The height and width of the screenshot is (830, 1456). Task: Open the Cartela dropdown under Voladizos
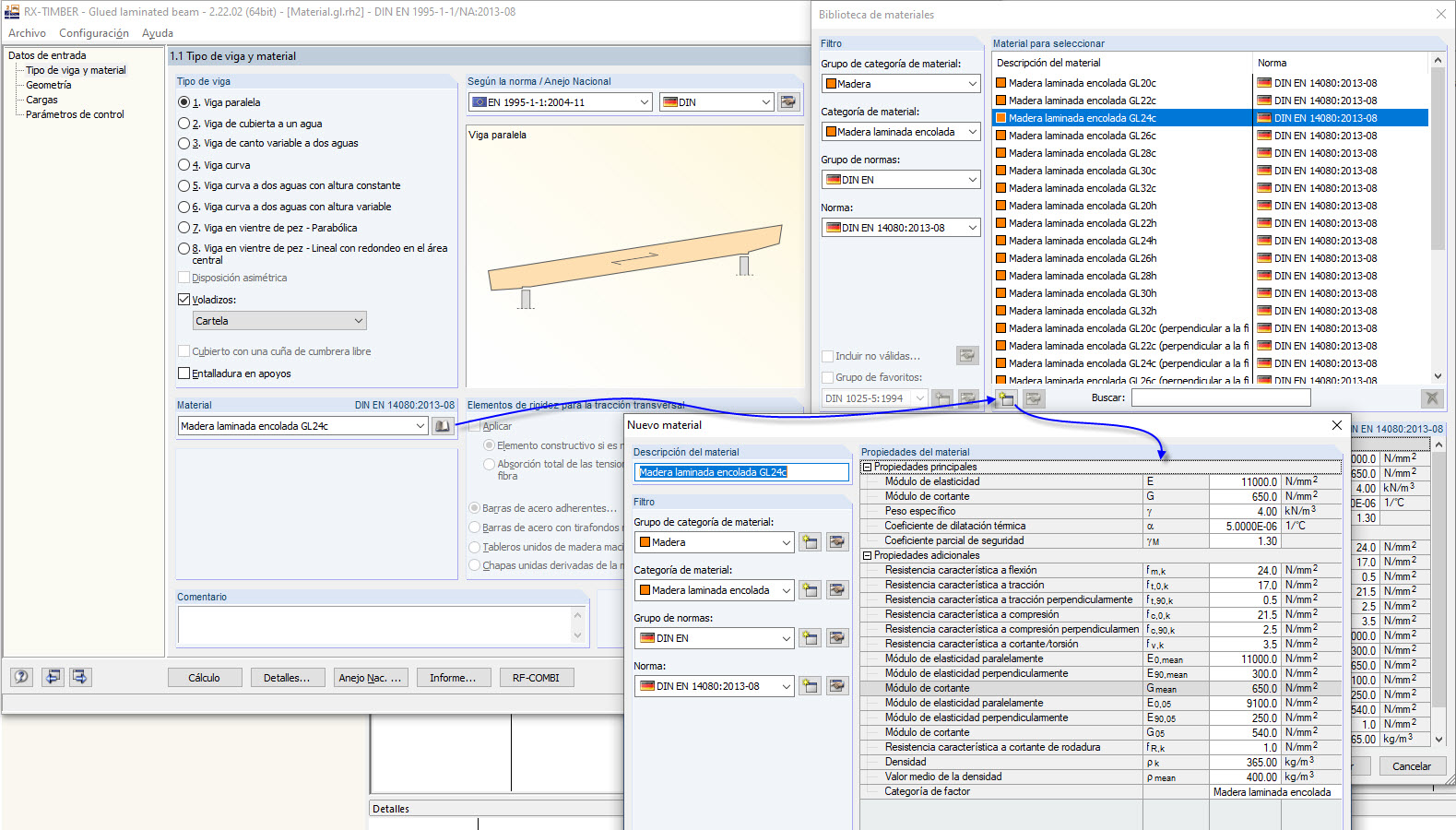point(279,321)
